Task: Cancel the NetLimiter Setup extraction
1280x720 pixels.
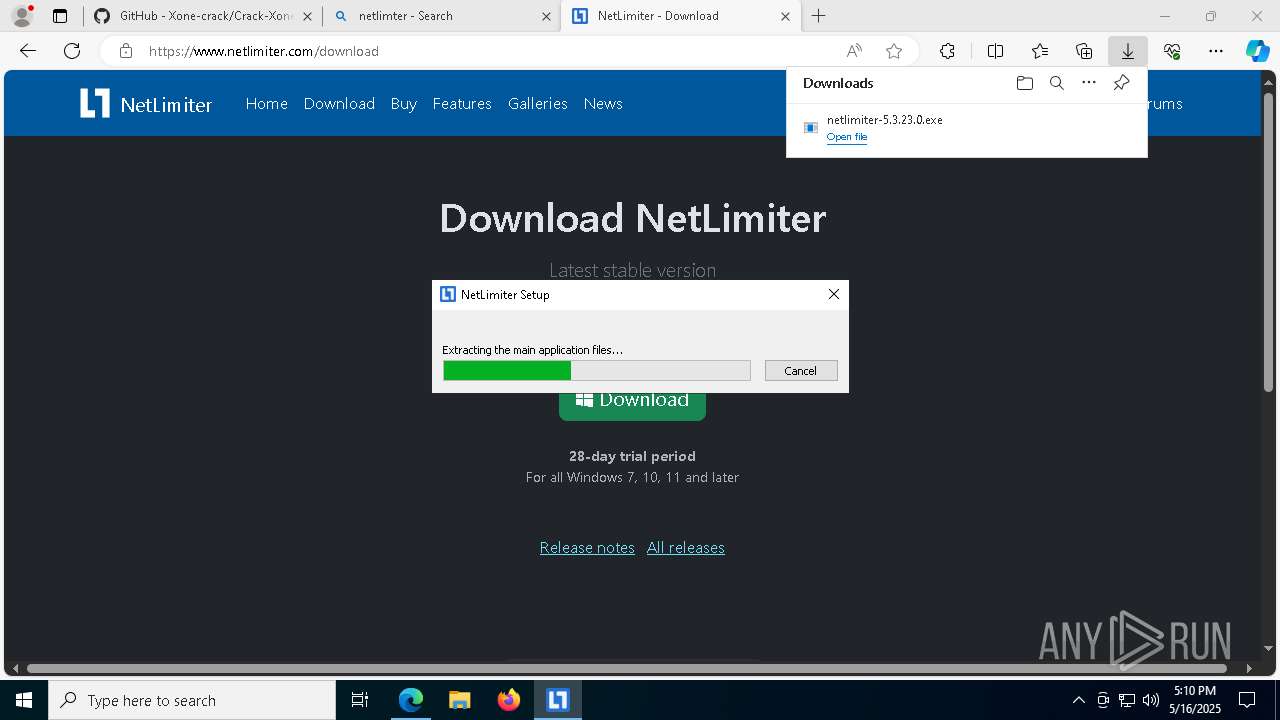Action: point(801,370)
